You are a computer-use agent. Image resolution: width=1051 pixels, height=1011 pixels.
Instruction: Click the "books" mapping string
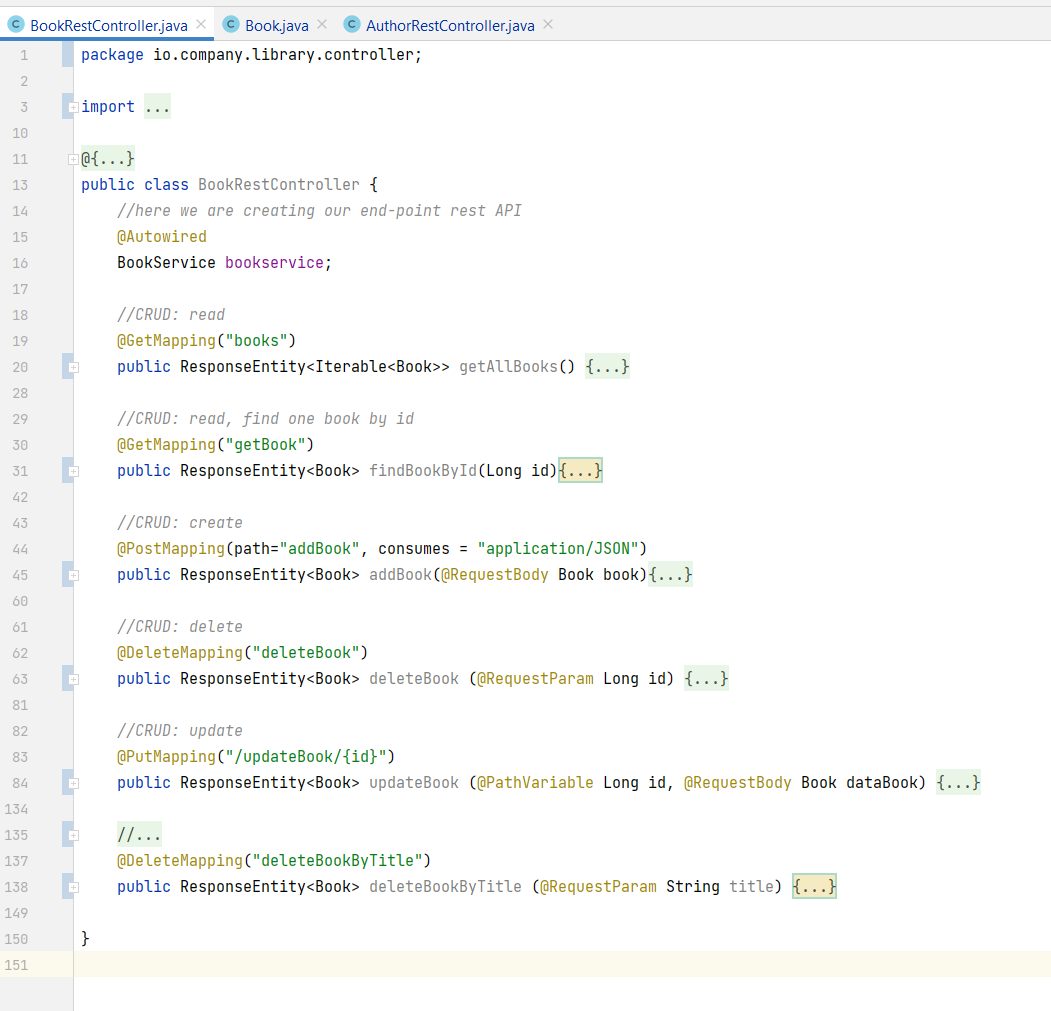click(256, 341)
